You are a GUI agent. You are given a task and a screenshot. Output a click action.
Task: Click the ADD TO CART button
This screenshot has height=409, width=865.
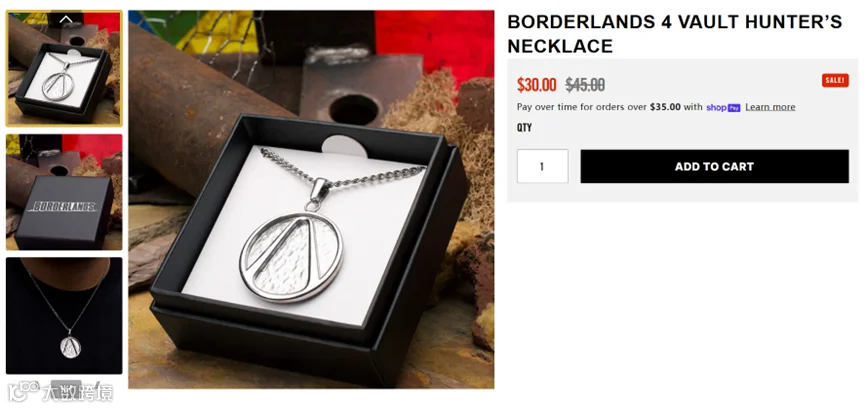pos(714,166)
